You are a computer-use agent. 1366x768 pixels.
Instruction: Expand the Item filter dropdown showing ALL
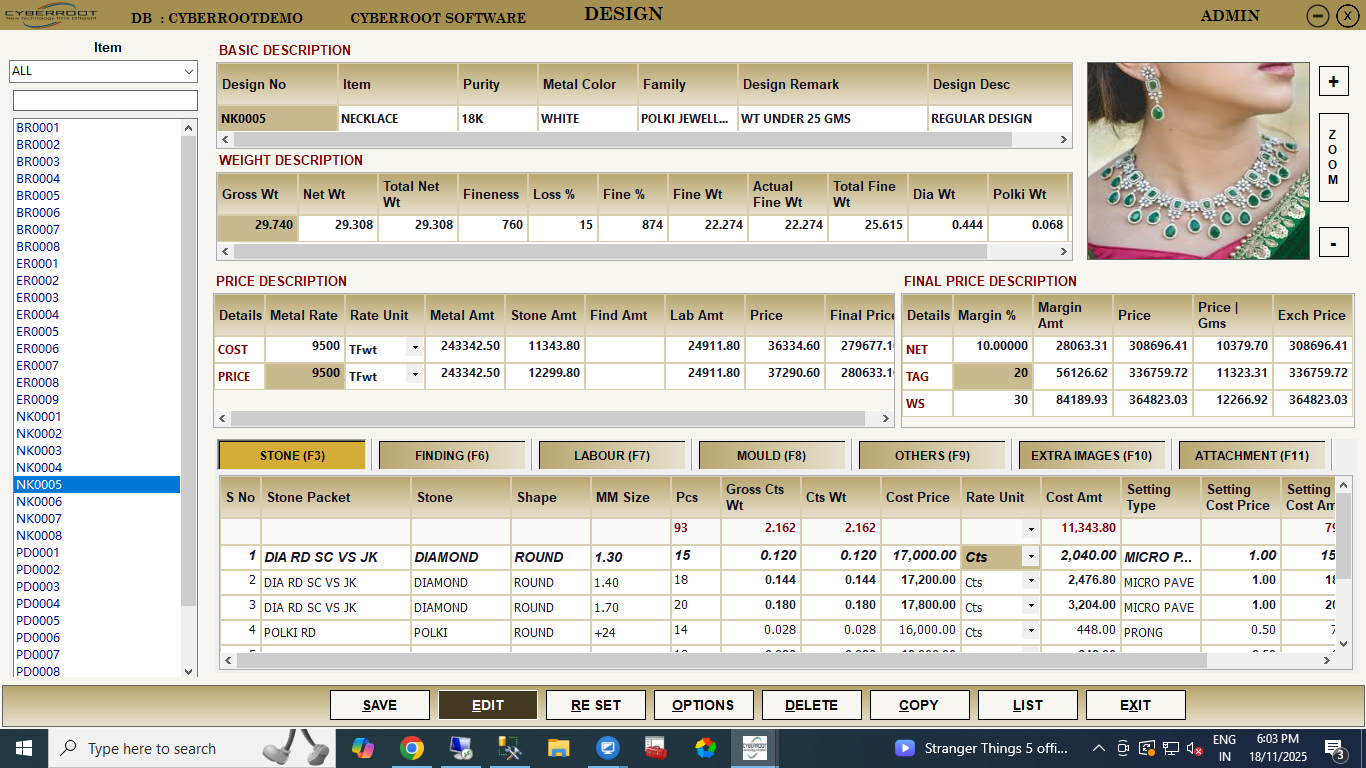189,71
